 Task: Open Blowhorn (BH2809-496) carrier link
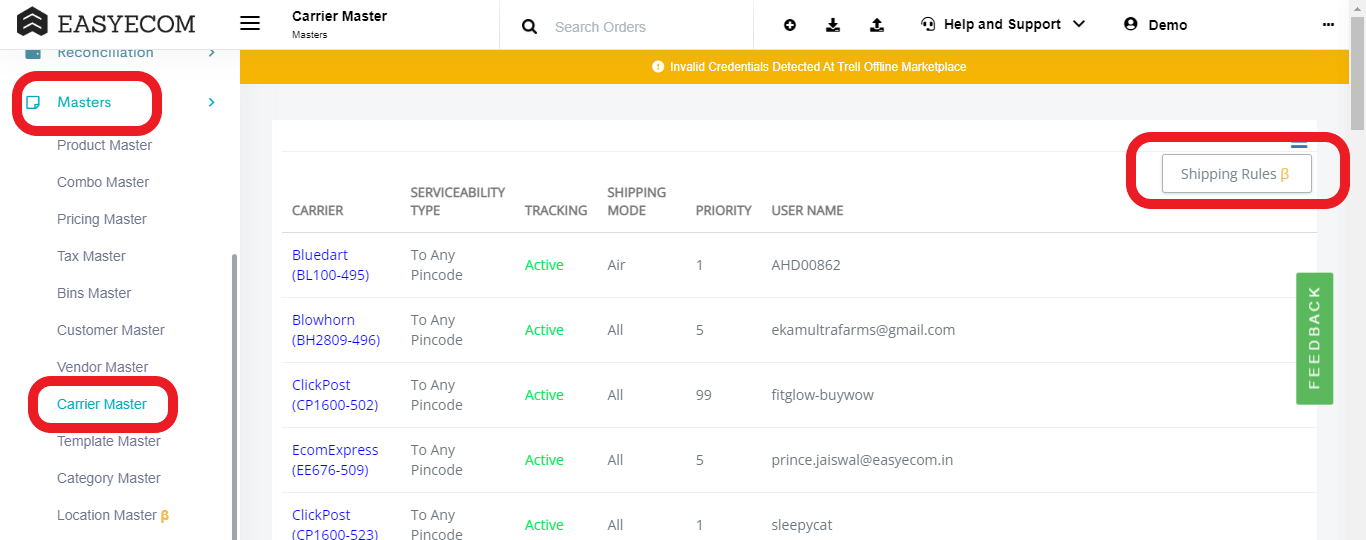[336, 330]
